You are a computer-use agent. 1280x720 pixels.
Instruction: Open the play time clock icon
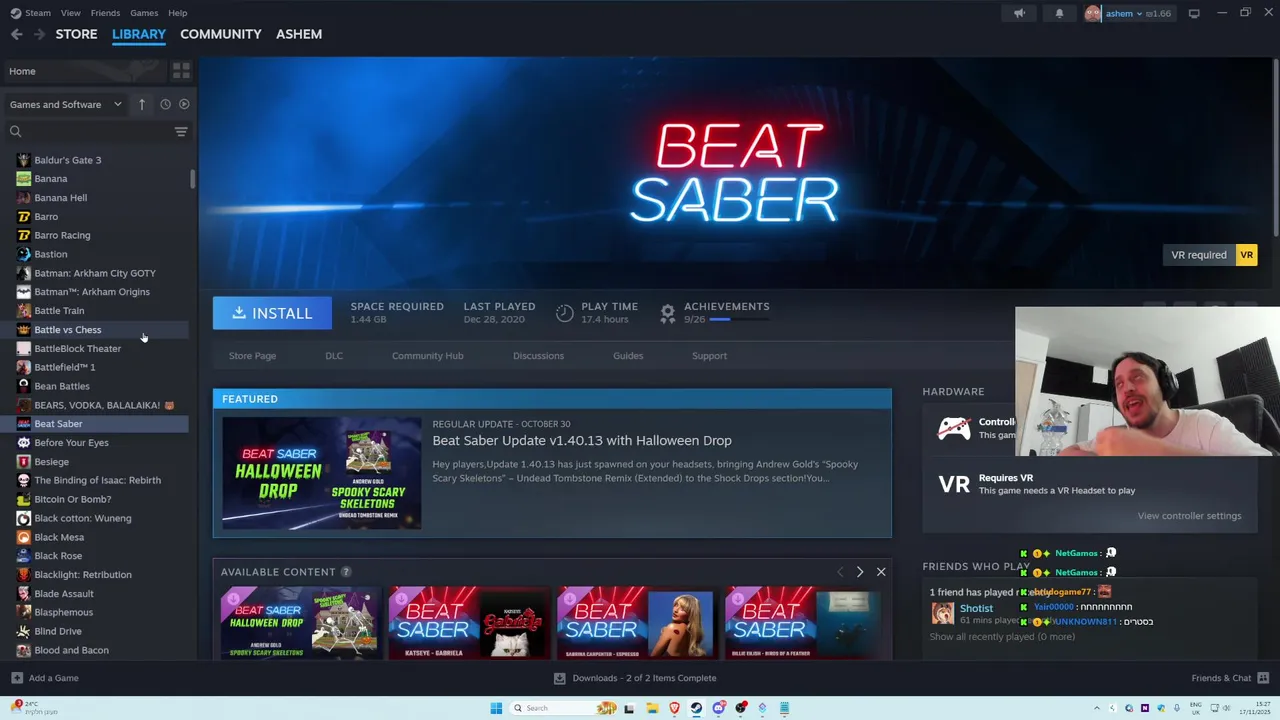click(x=564, y=313)
